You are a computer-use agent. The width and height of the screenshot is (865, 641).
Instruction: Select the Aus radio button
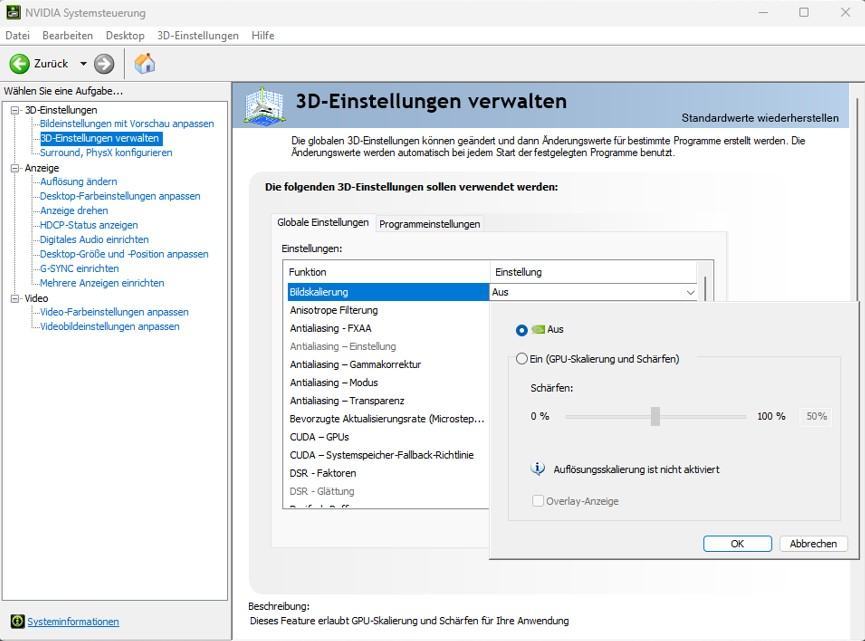(x=521, y=330)
